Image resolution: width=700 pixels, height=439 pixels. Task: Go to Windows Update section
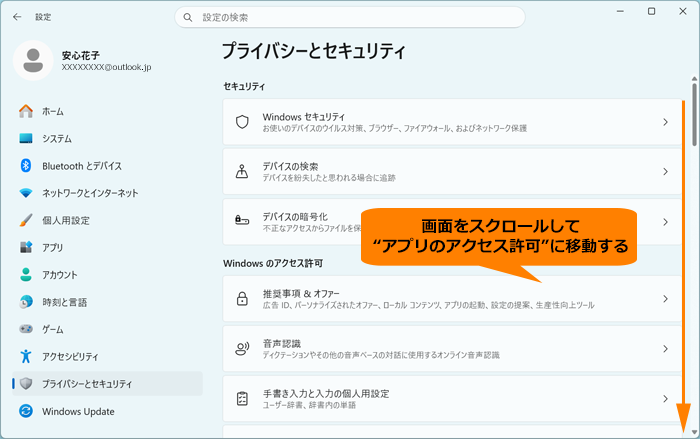(107, 411)
